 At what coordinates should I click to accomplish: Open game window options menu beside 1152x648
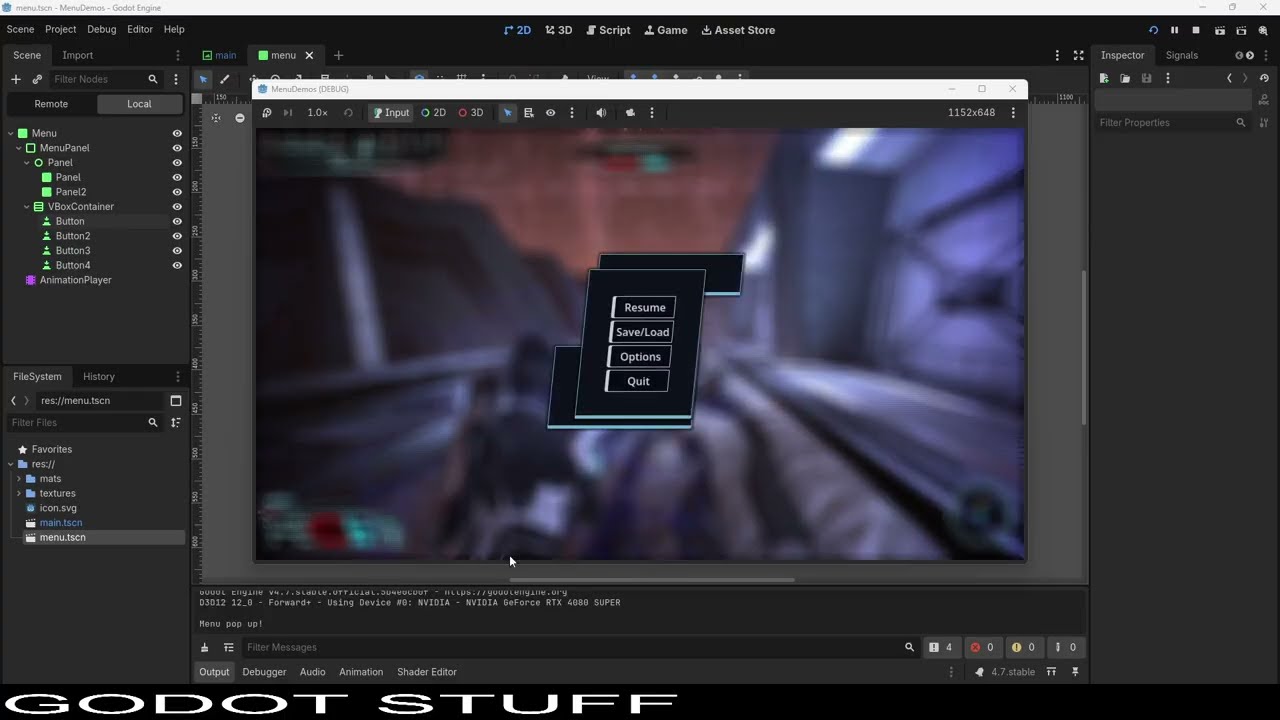coord(1013,113)
